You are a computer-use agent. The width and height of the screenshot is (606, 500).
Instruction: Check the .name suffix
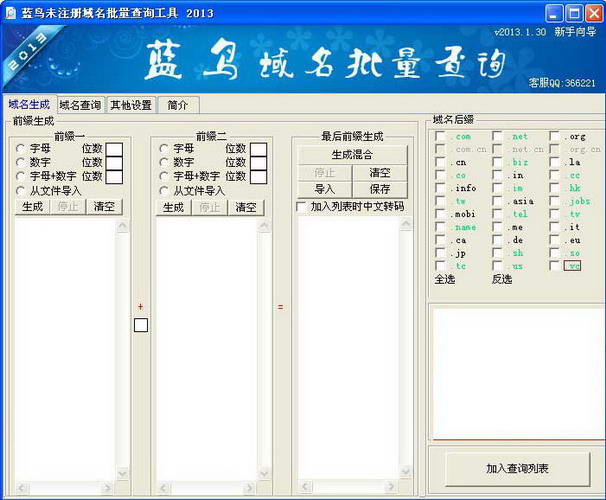point(440,227)
